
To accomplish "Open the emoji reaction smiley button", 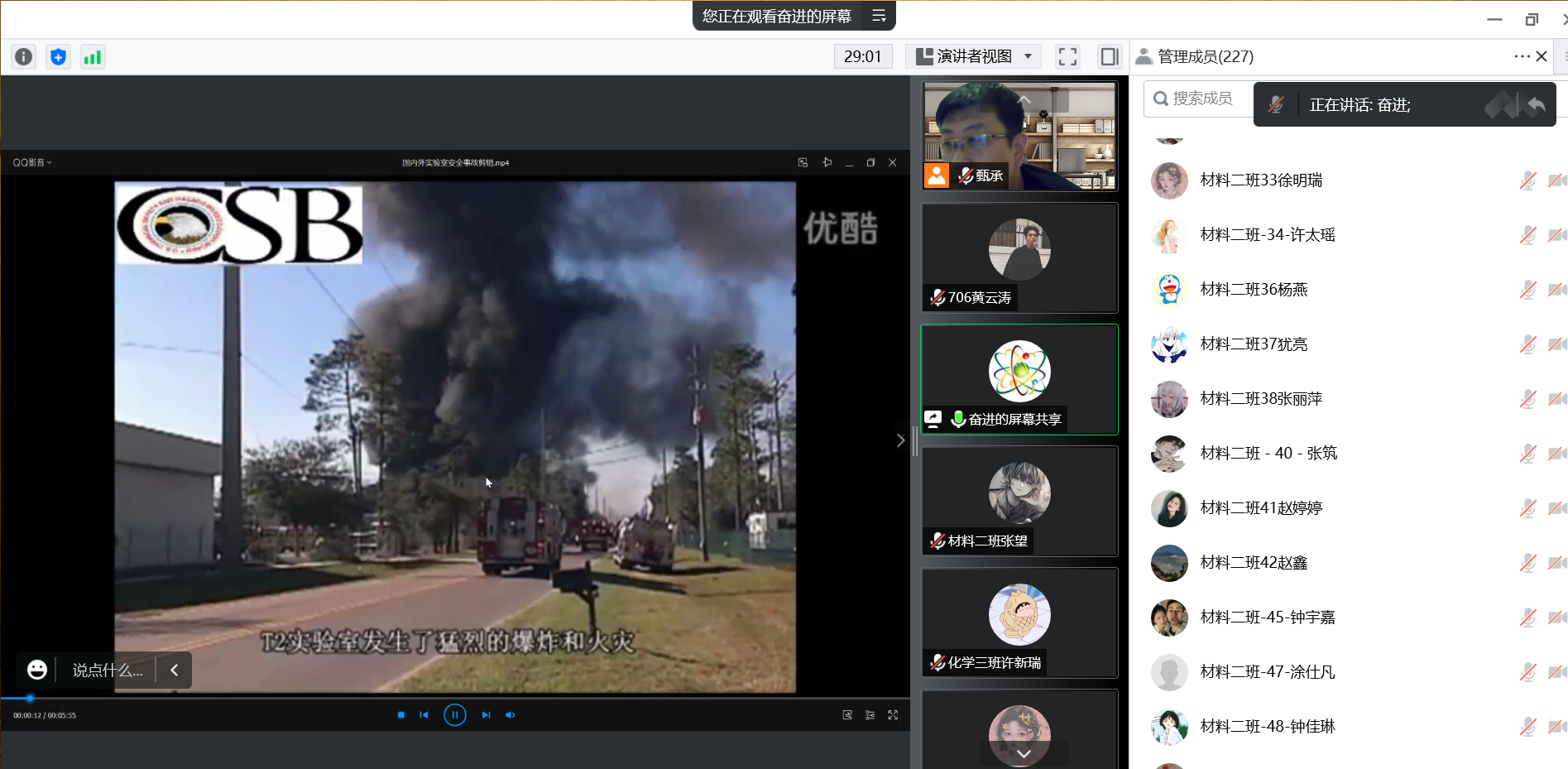I will (37, 670).
